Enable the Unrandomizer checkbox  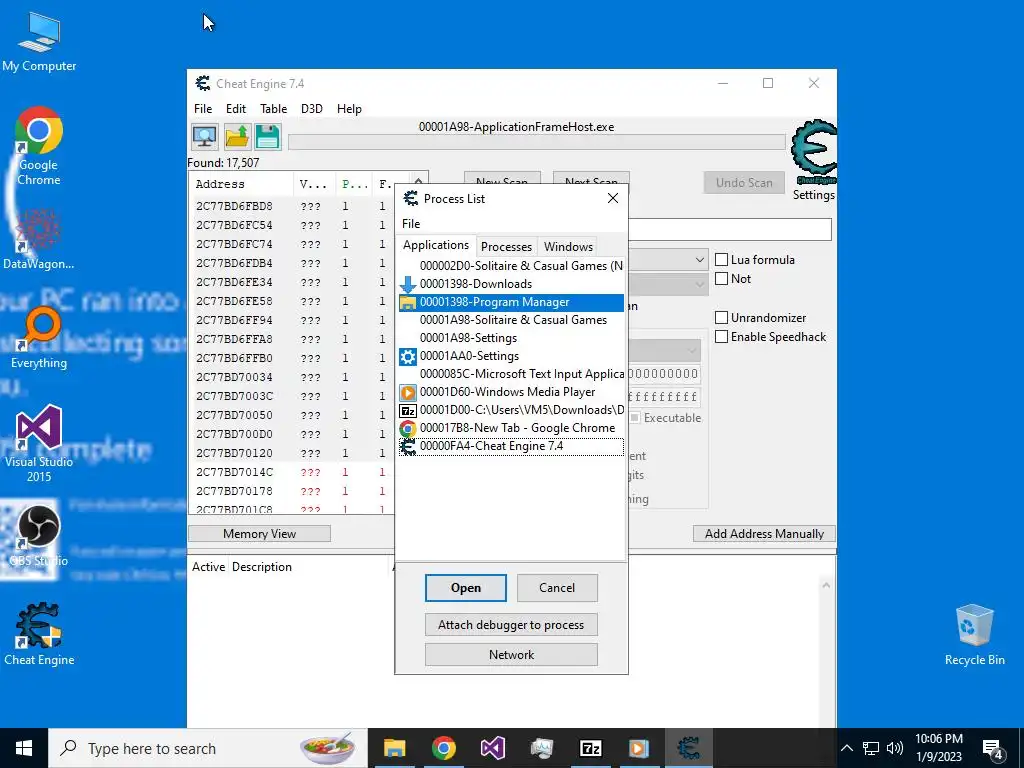pyautogui.click(x=722, y=317)
